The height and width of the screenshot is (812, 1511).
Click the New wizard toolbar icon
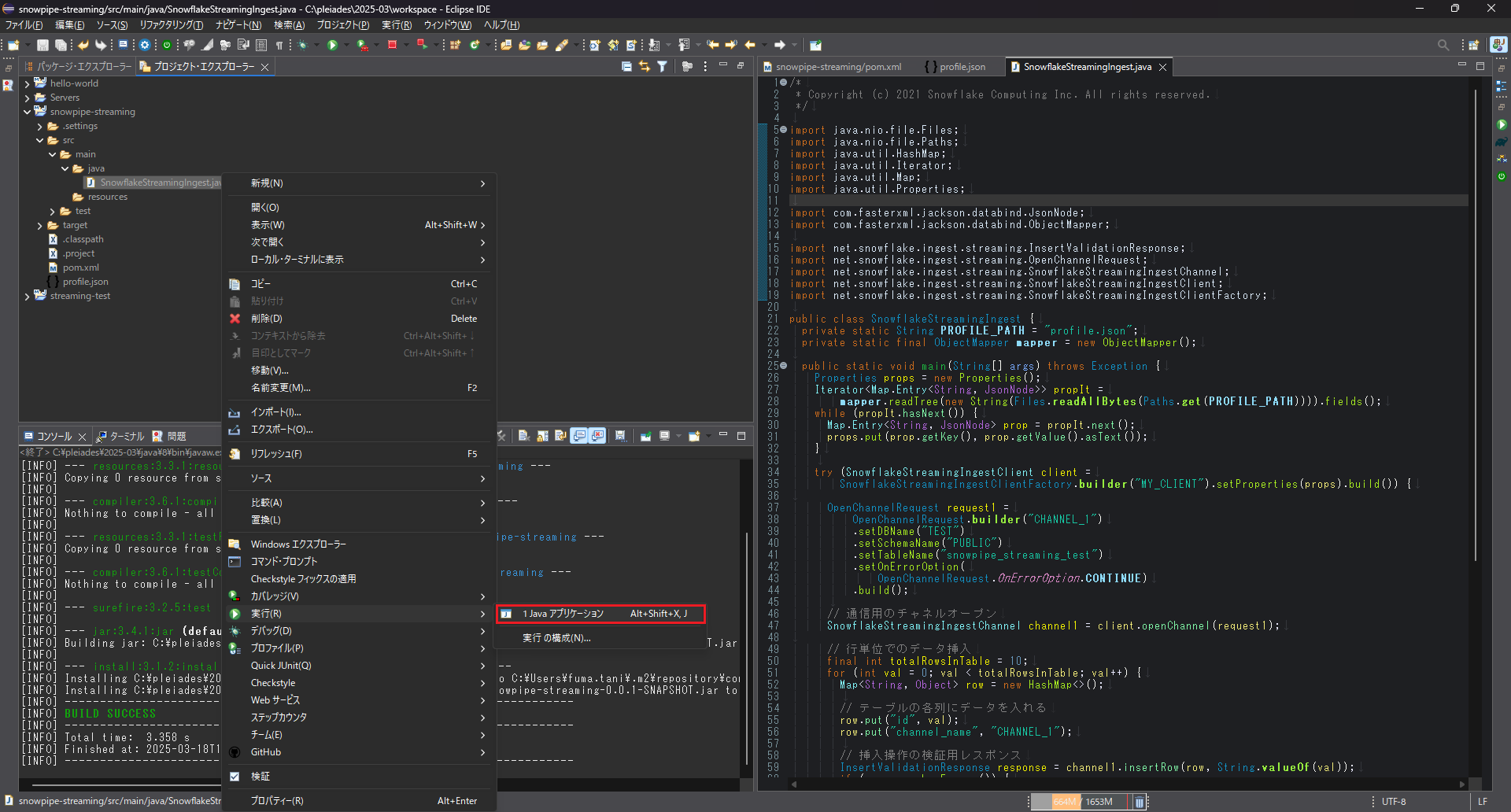(13, 45)
